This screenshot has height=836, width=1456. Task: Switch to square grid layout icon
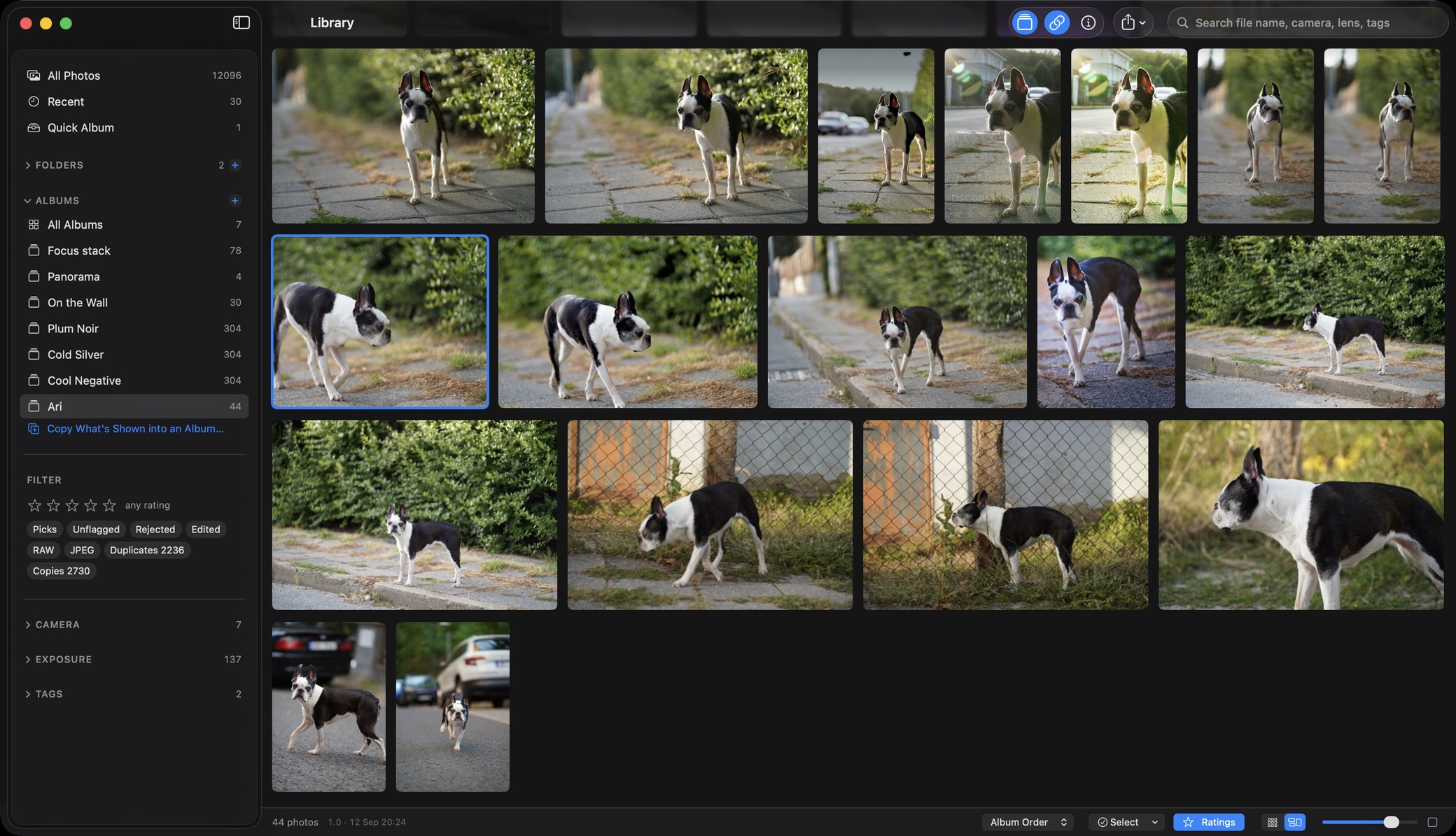point(1273,822)
